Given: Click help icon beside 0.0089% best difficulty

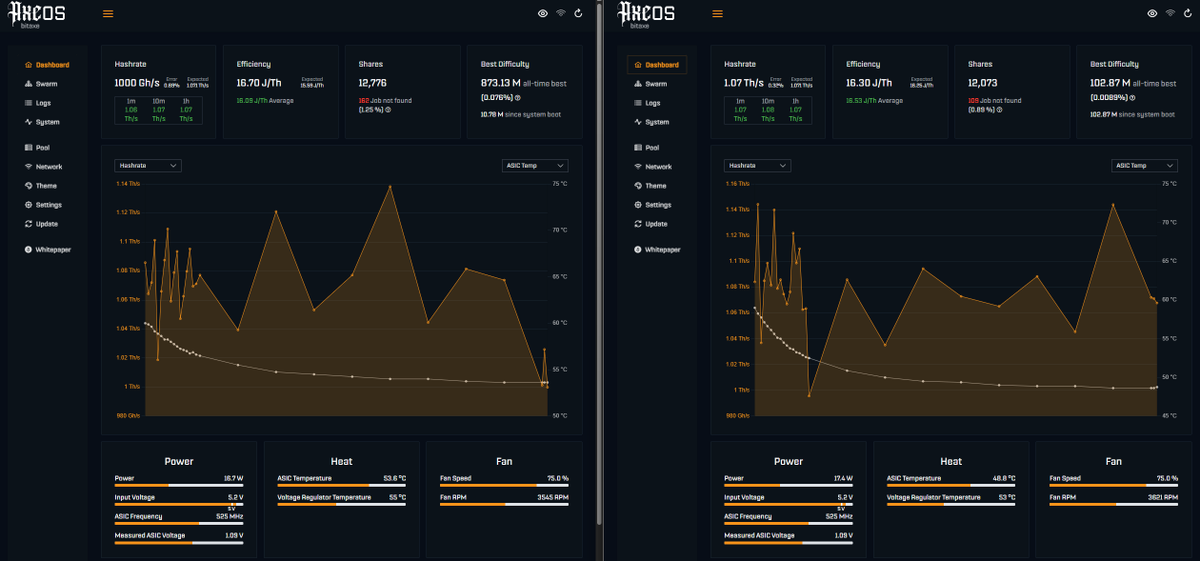Looking at the screenshot, I should (1130, 98).
